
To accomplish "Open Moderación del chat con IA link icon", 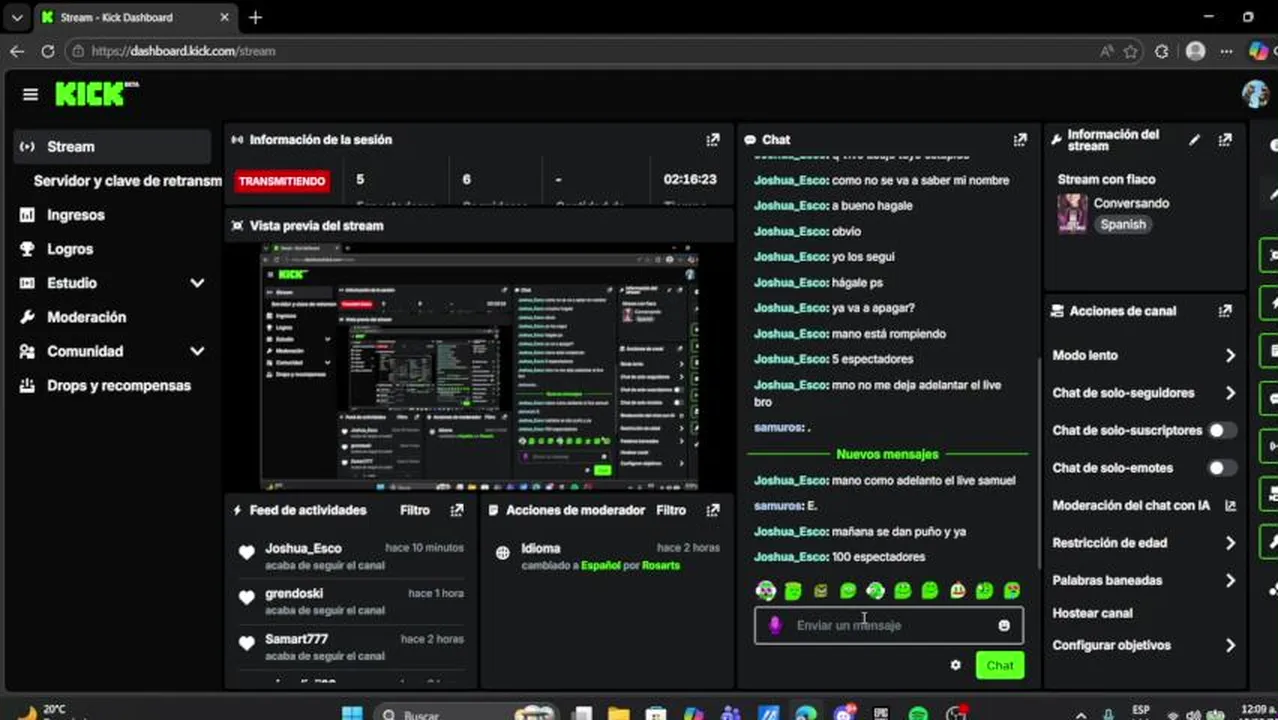I will coord(1230,506).
